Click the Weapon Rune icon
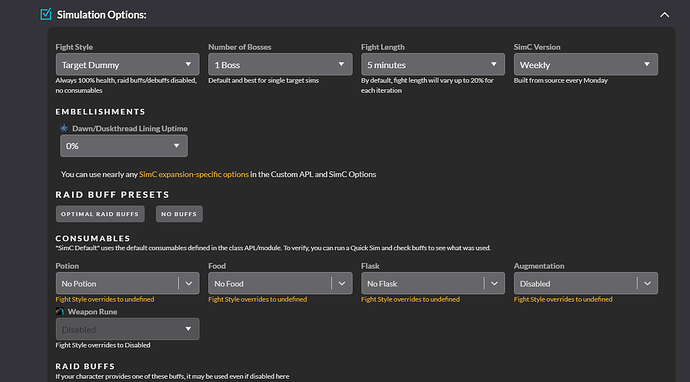The width and height of the screenshot is (690, 382). [x=60, y=312]
